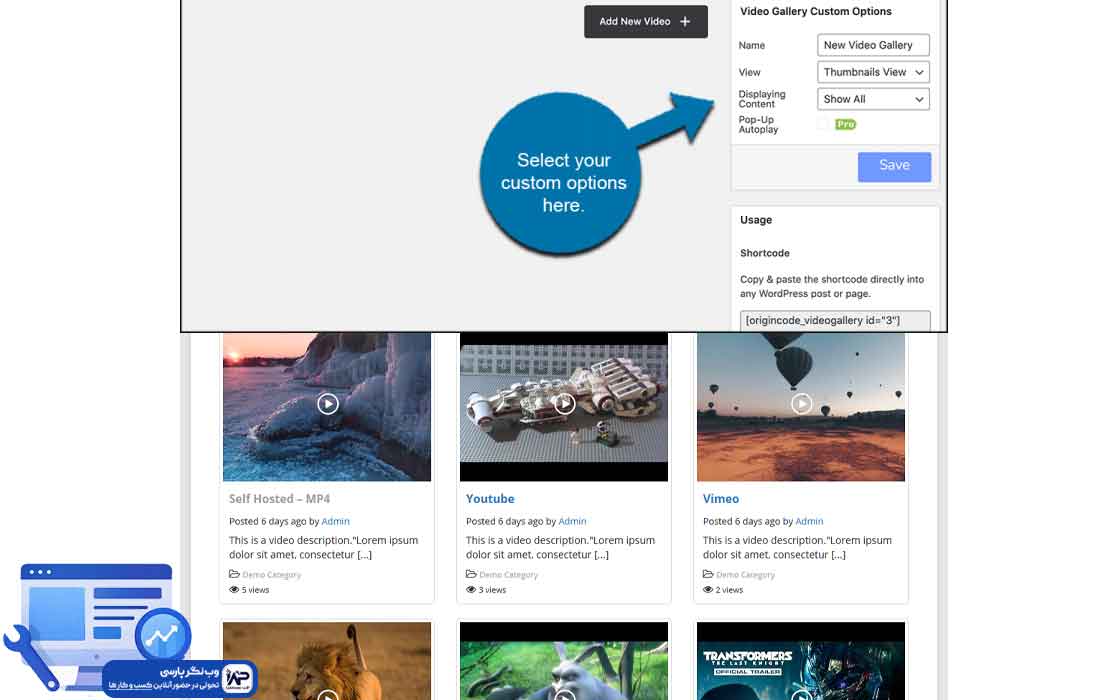Click the Web Negar Parsi logo
The image size is (1100, 700).
tap(237, 677)
